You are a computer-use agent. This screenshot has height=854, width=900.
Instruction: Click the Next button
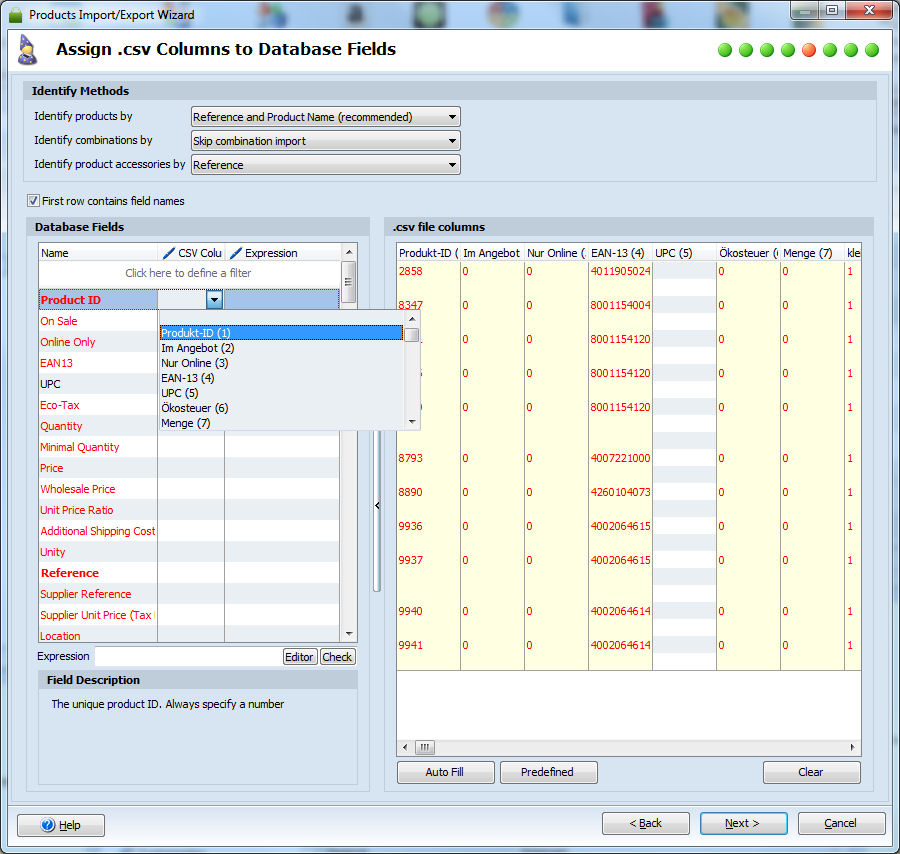pyautogui.click(x=743, y=823)
